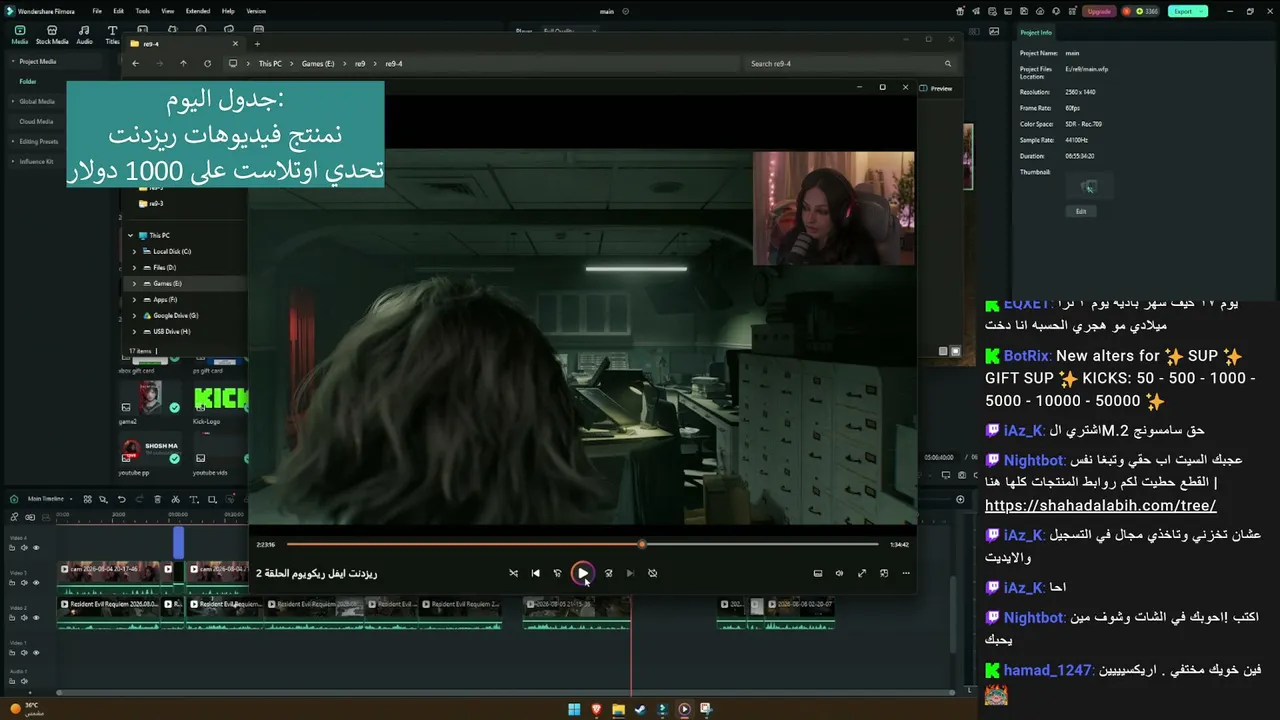Click the media player seek bar handle
This screenshot has height=720, width=1280.
642,544
